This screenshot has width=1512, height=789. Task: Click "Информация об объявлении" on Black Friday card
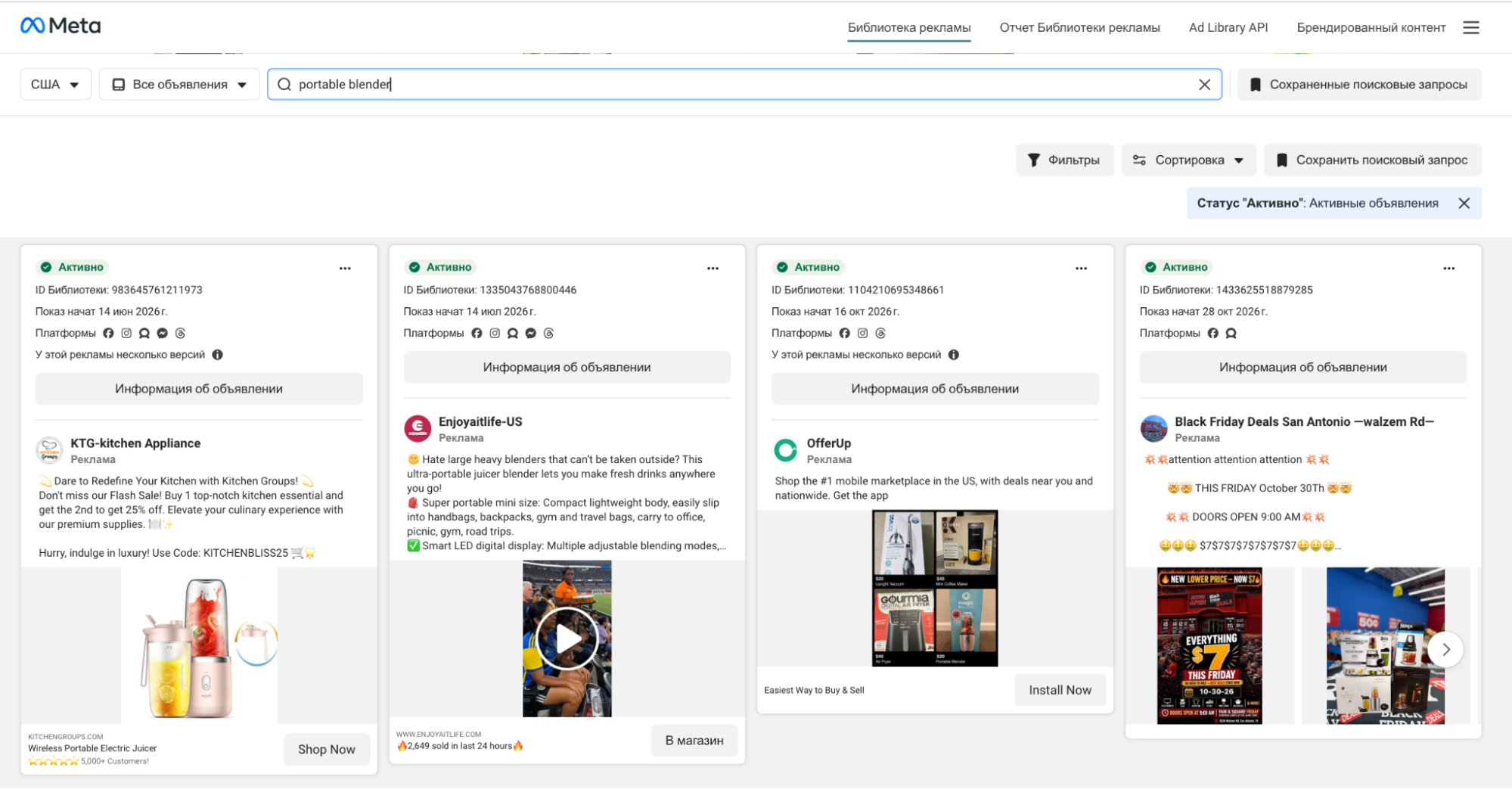[1302, 367]
